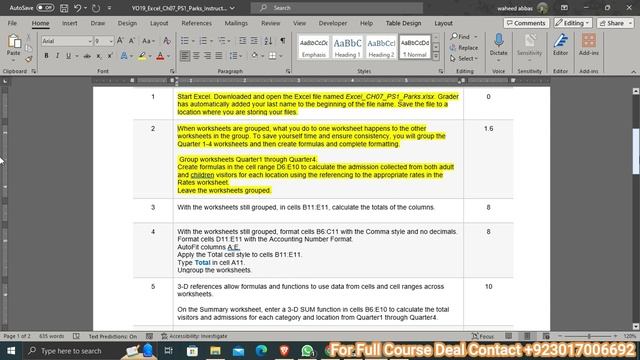This screenshot has width=640, height=360.
Task: Switch to References tab
Action: (x=196, y=23)
